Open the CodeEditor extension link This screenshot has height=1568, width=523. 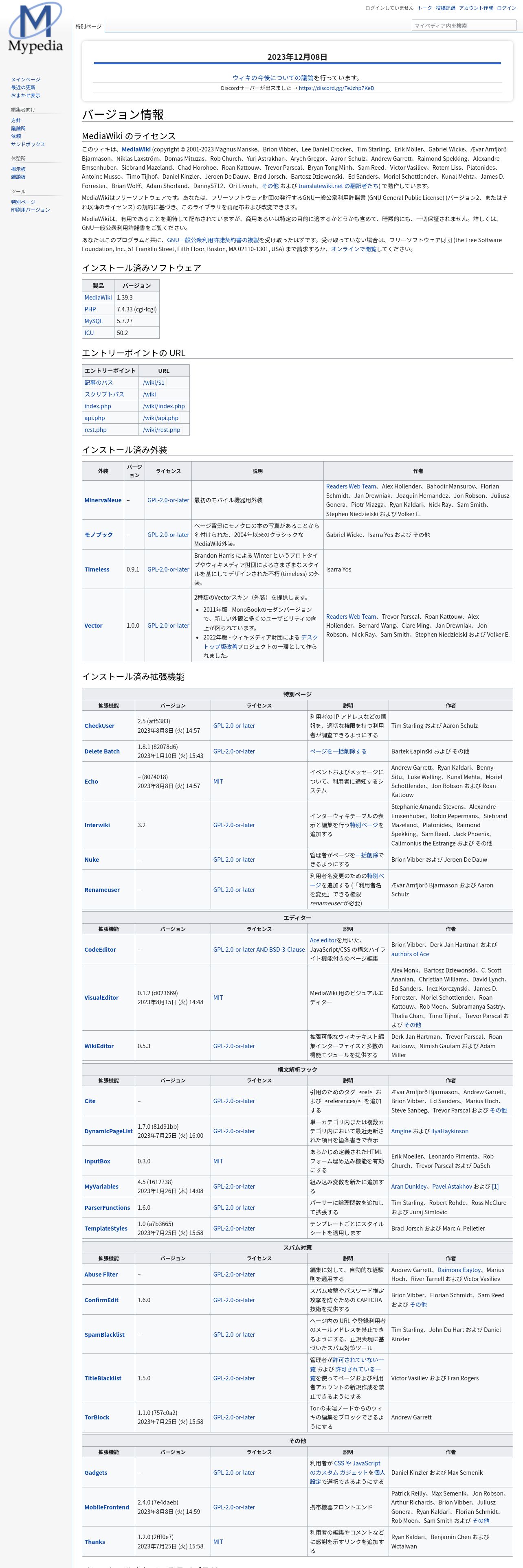[x=101, y=950]
